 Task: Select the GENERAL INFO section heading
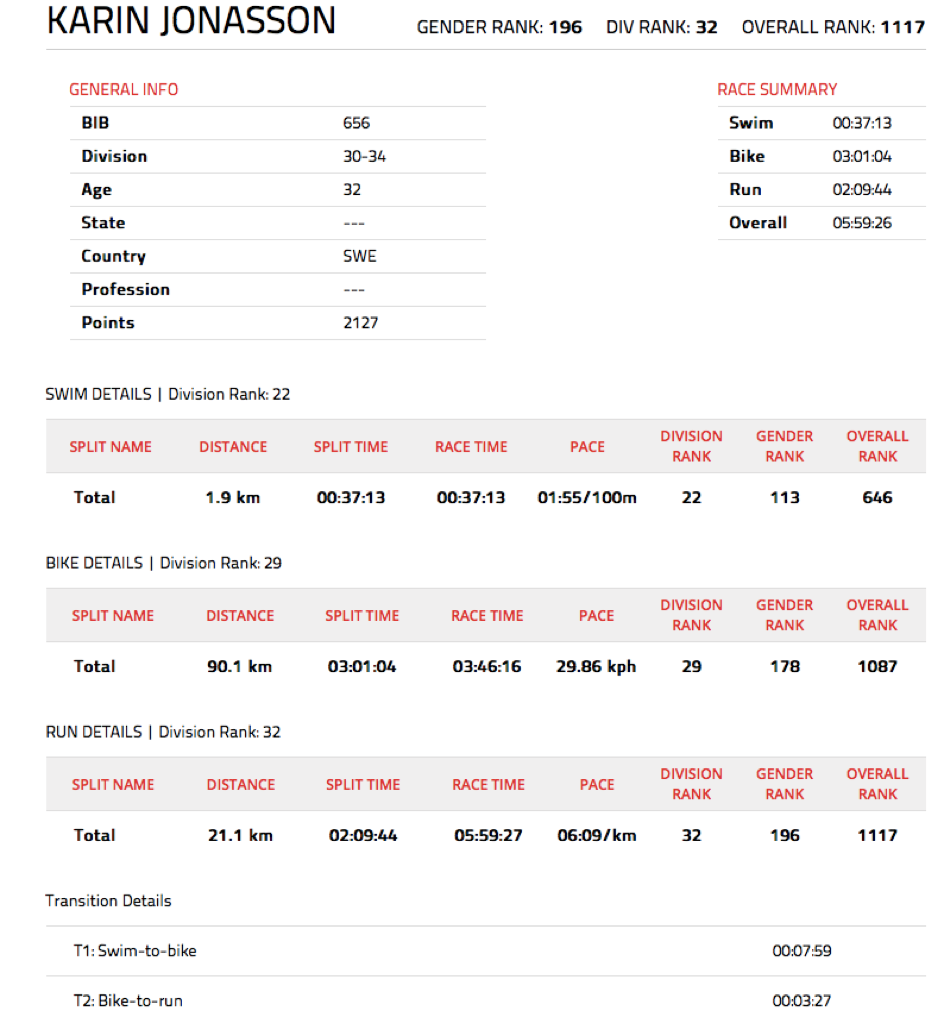coord(123,90)
